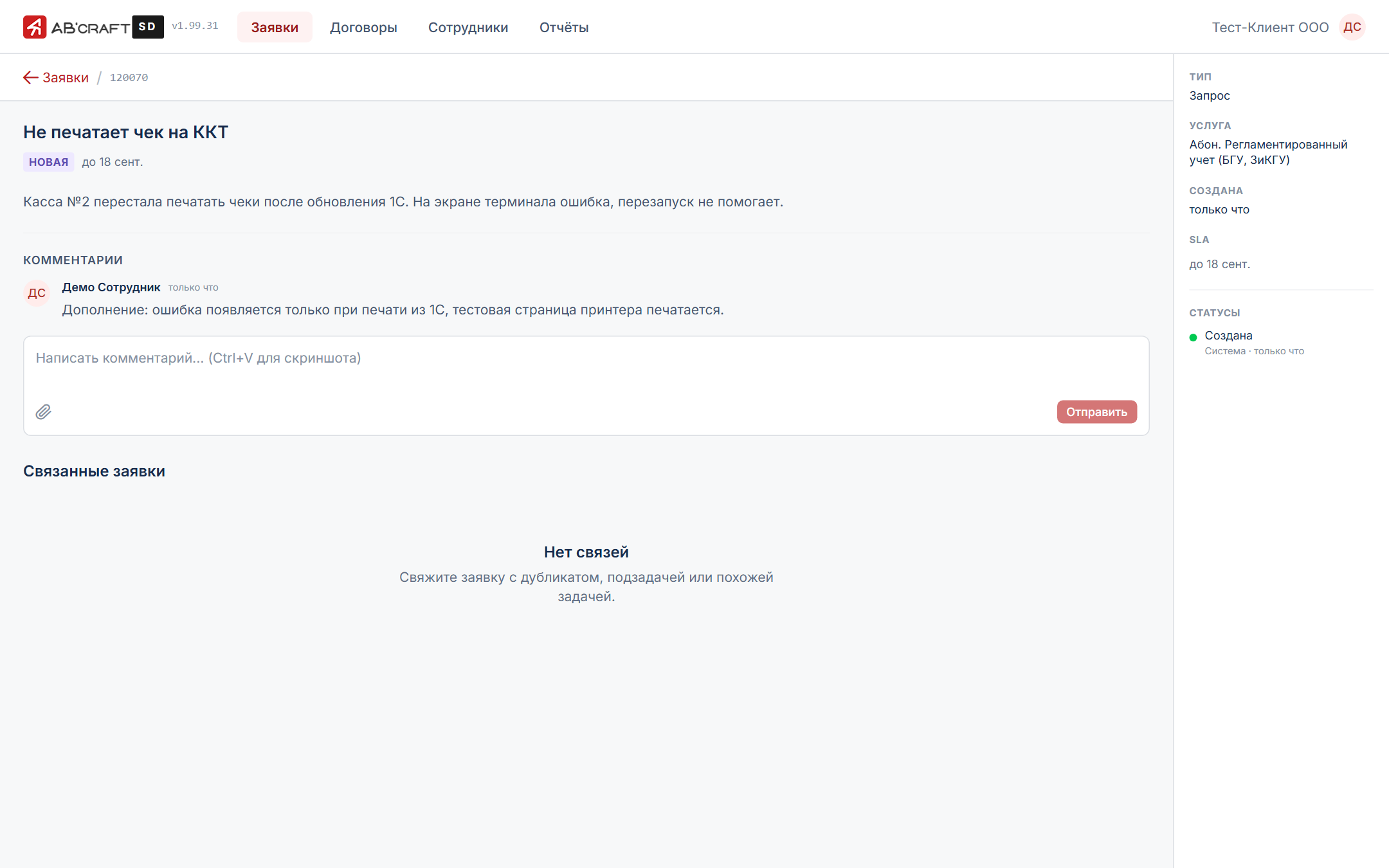The image size is (1389, 868).
Task: Click the paperclip attachment icon
Action: [x=43, y=411]
